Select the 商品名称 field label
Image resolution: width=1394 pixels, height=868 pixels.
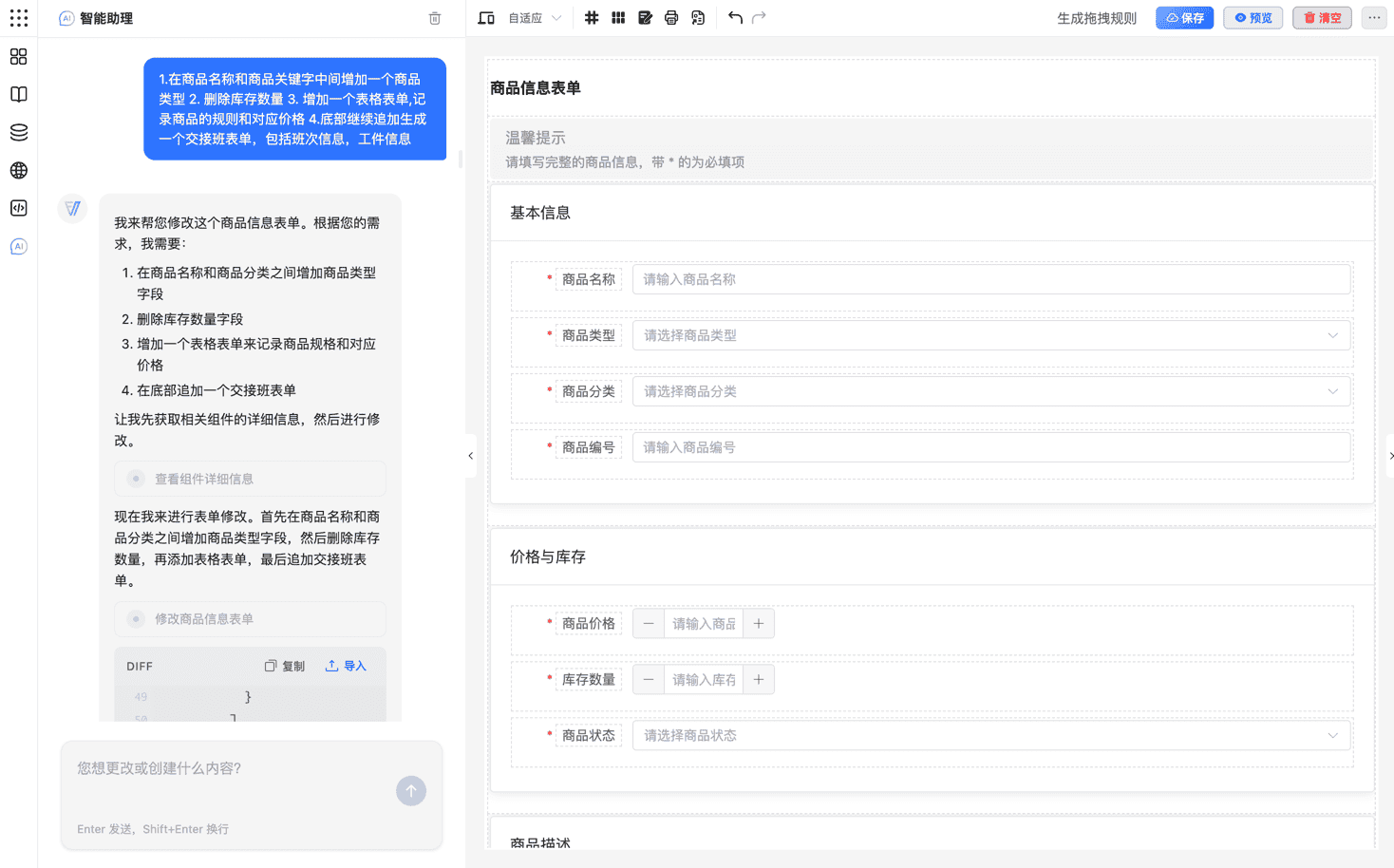[589, 279]
